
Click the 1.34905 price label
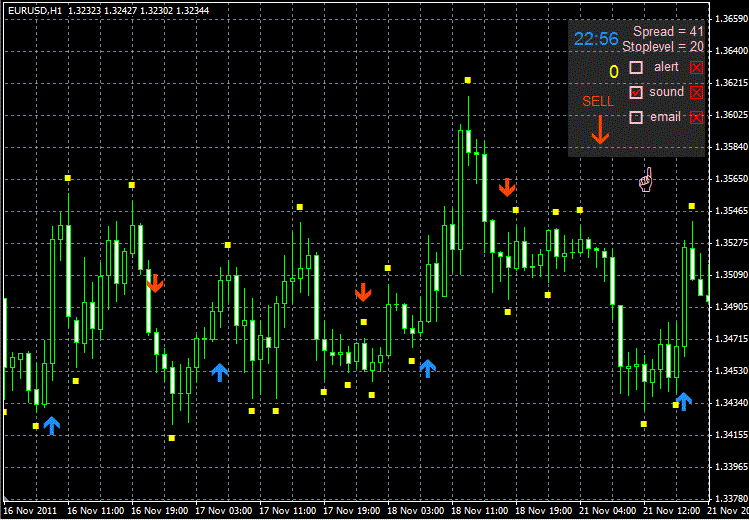pos(730,307)
